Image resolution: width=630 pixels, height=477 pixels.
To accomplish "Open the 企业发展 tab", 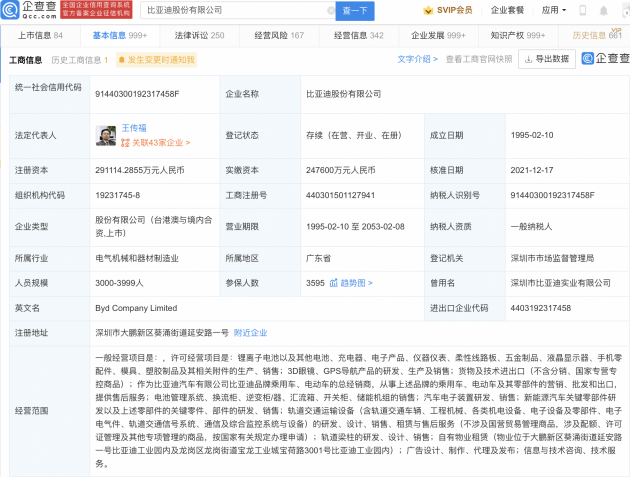I will 438,35.
